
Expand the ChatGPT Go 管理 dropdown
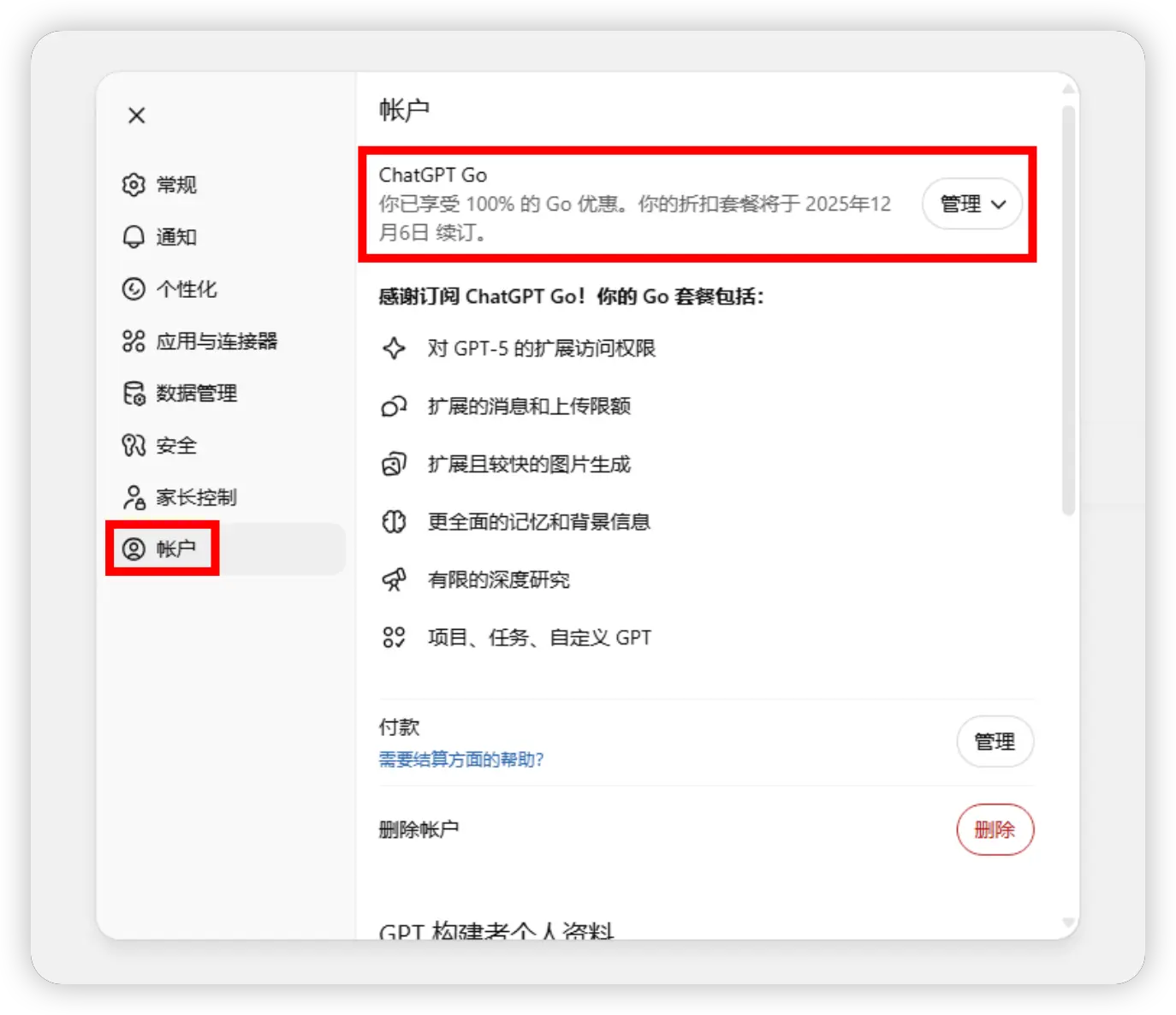coord(971,204)
